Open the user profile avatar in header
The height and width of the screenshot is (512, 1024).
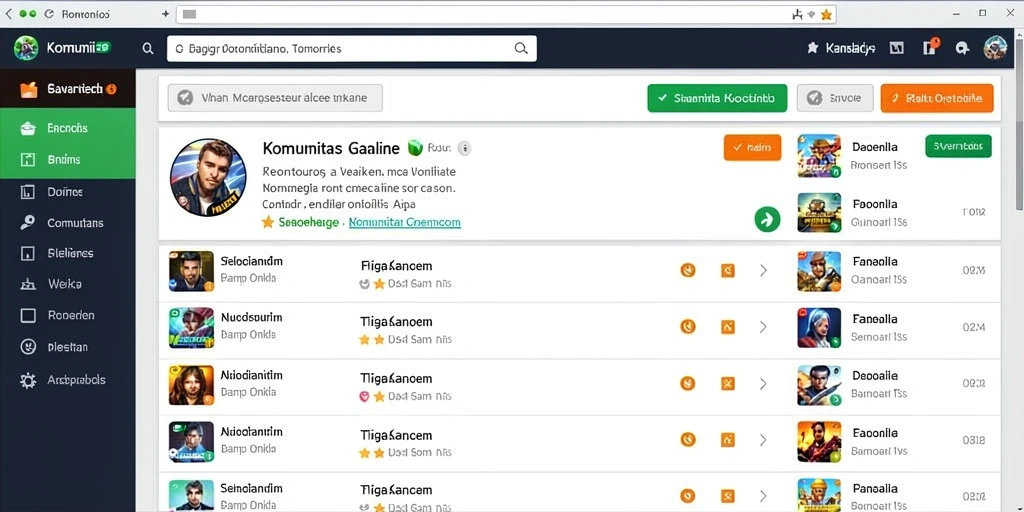tap(995, 48)
